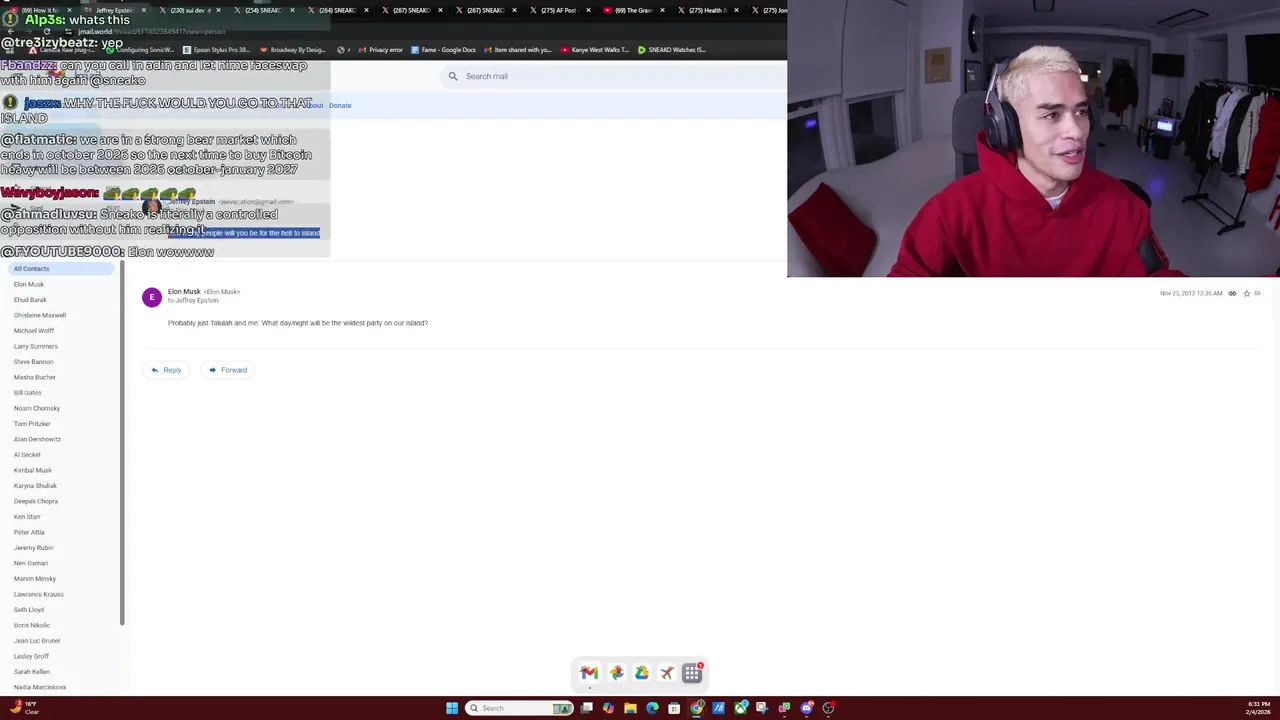This screenshot has height=720, width=1280.
Task: Open Task View on the taskbar
Action: coord(587,708)
